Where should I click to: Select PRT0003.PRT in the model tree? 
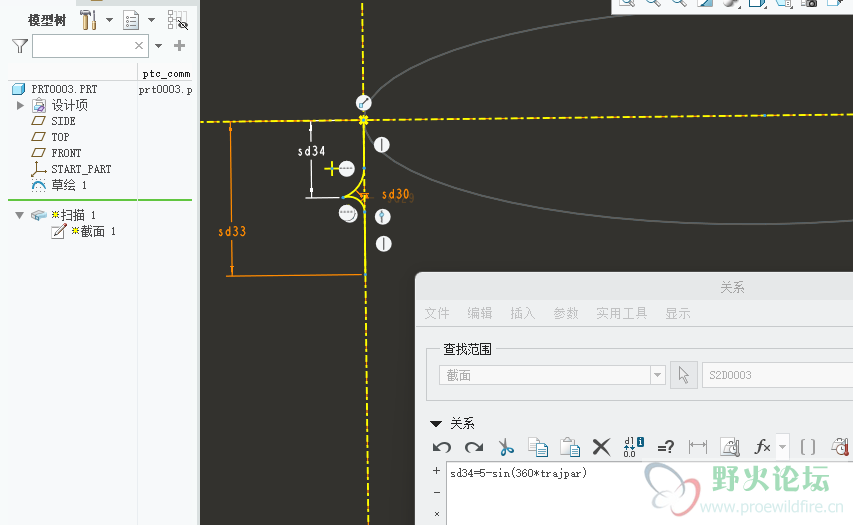(x=64, y=89)
